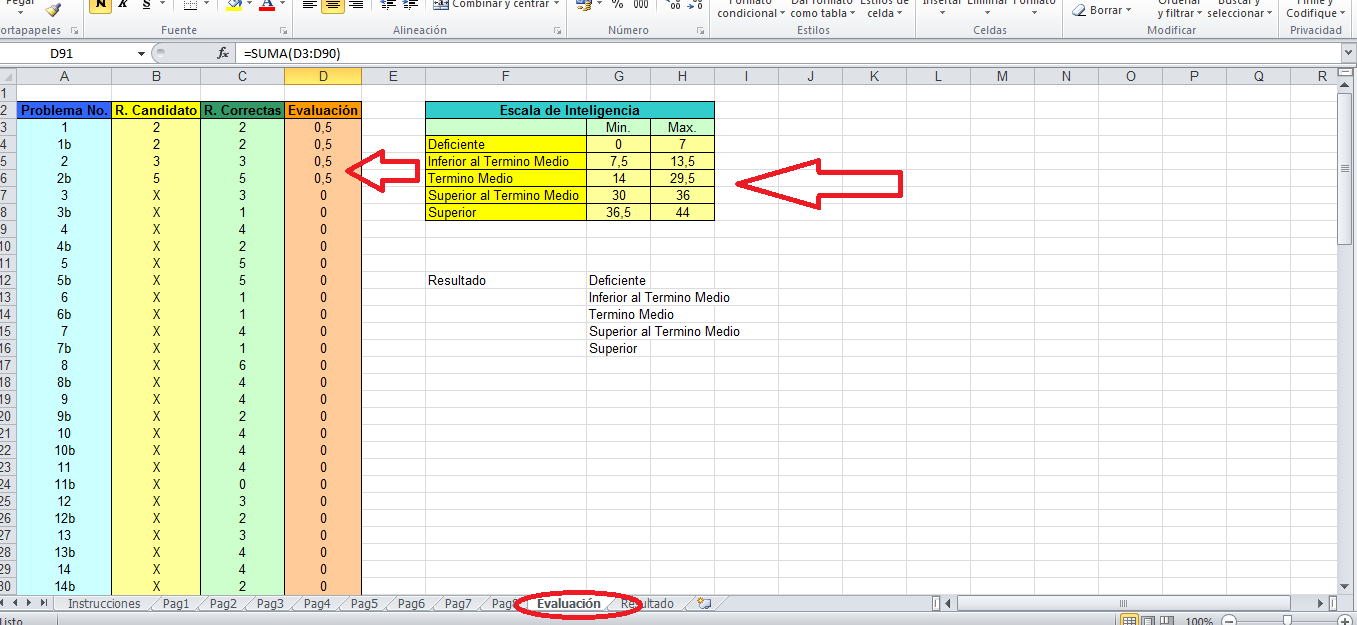Switch to the Instrucciones sheet tab
The width and height of the screenshot is (1357, 625).
point(104,604)
